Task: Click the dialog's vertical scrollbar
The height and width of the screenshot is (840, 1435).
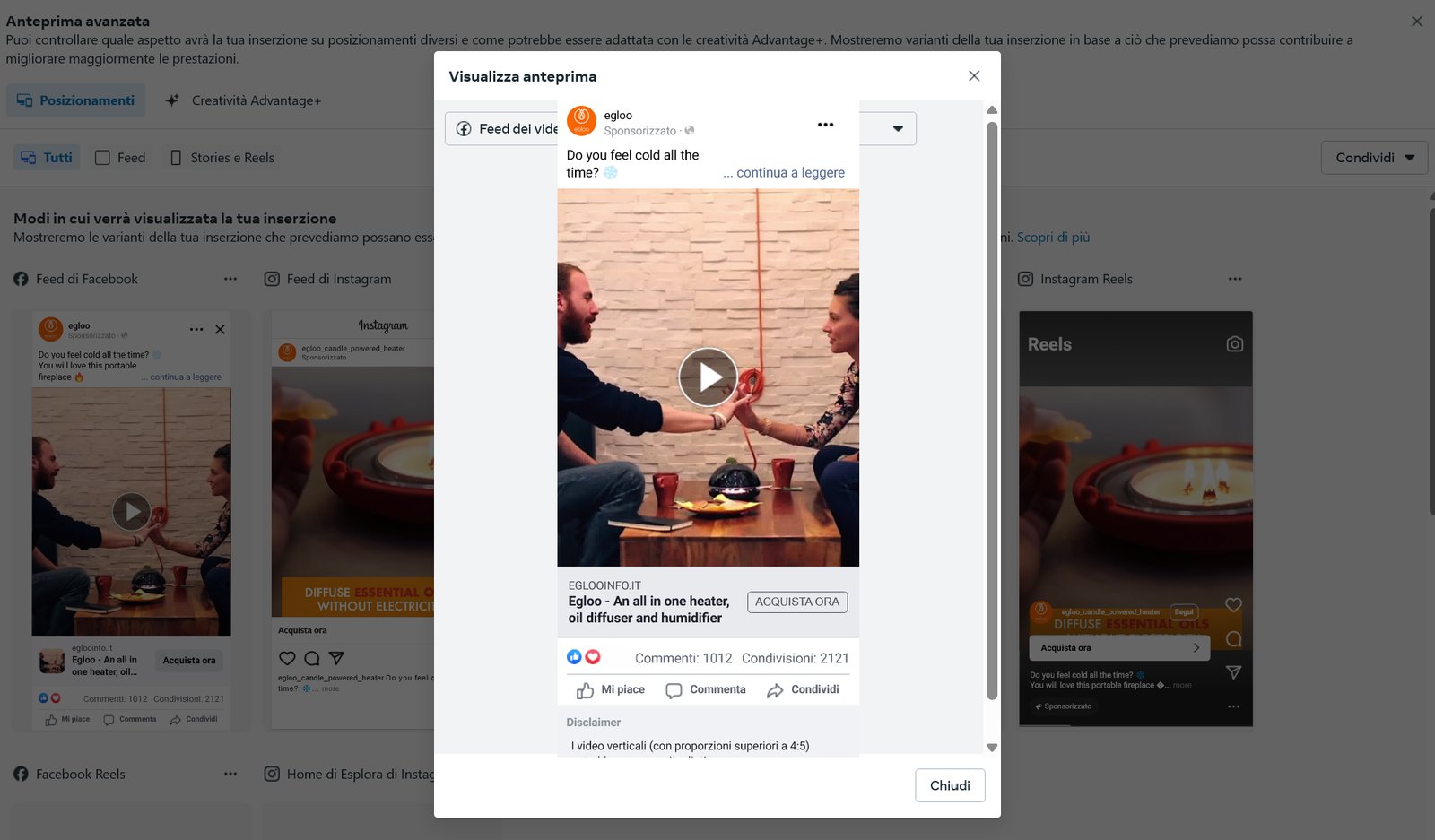Action: pos(992,411)
